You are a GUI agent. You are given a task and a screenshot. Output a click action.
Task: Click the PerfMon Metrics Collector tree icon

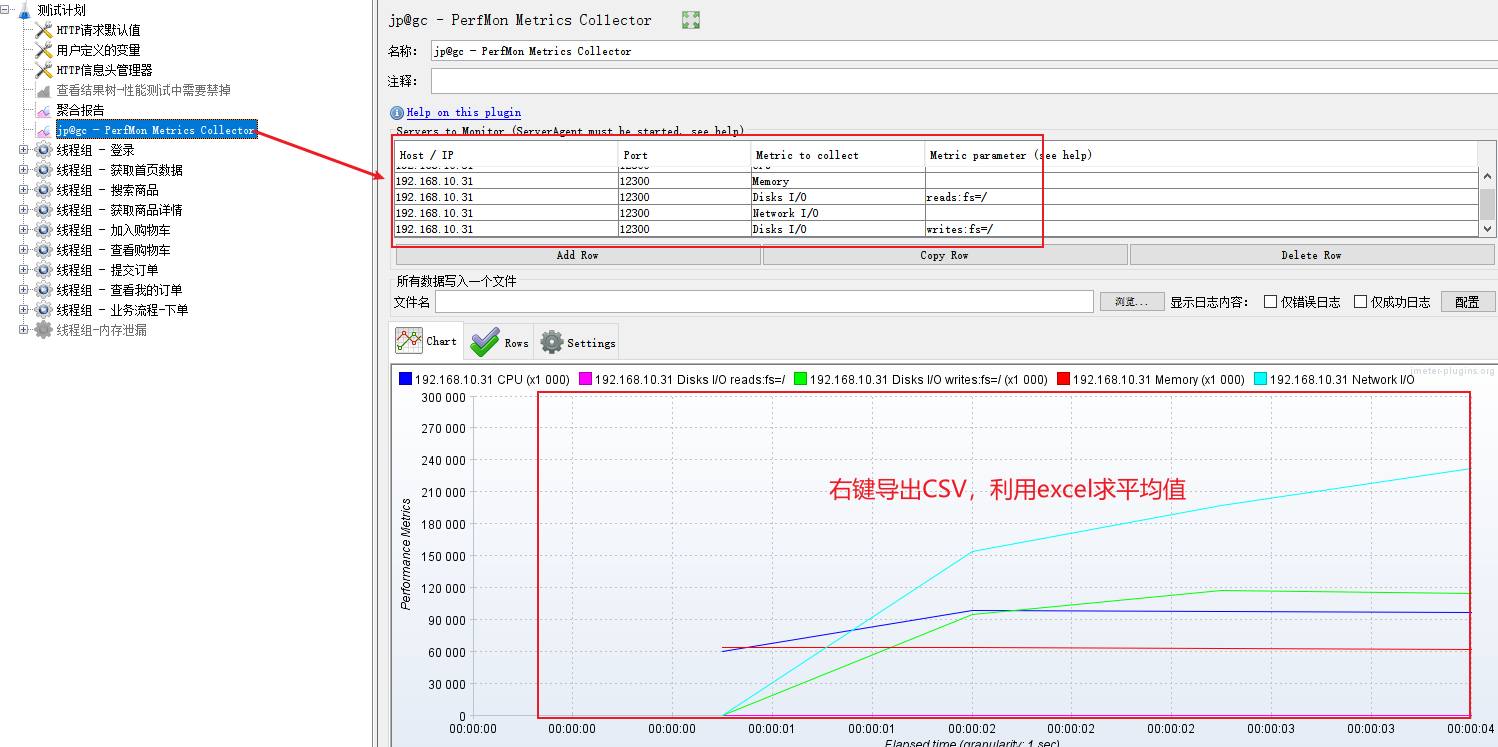[x=44, y=130]
